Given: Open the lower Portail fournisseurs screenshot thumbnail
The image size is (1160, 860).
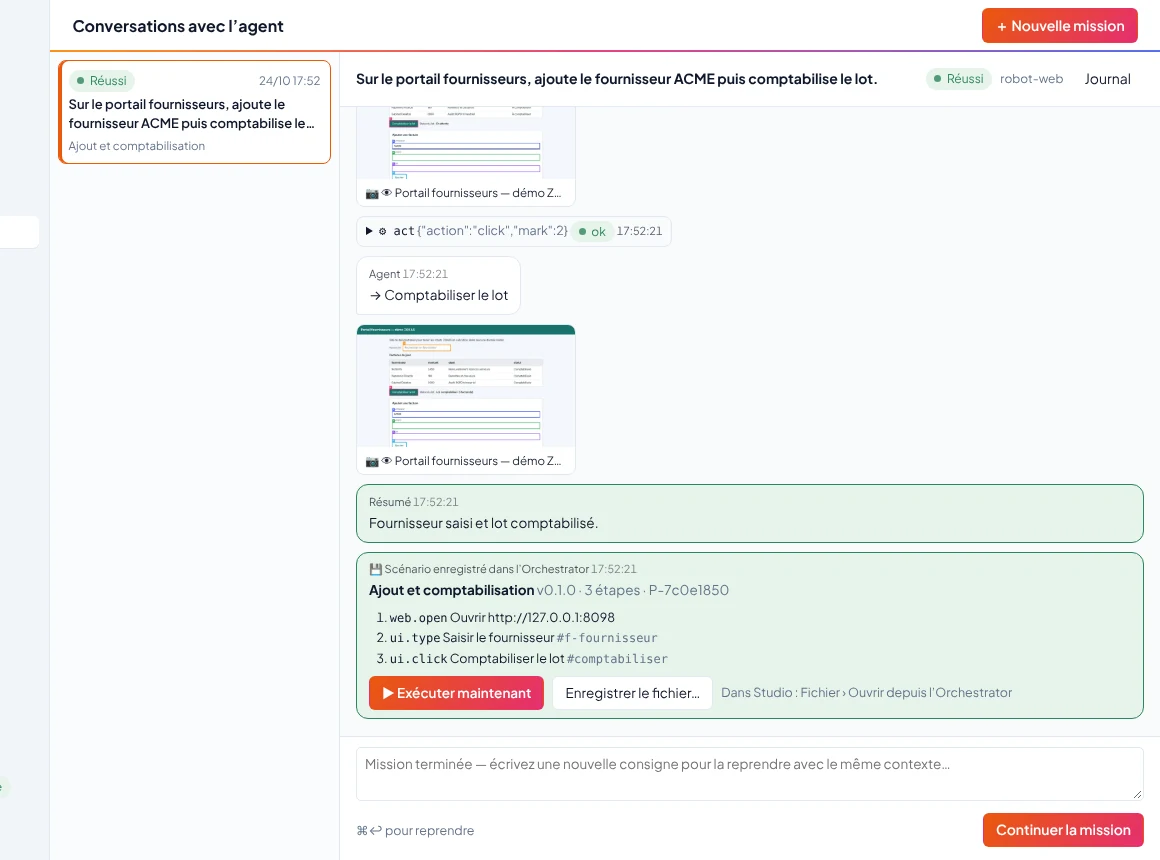Looking at the screenshot, I should coord(466,386).
